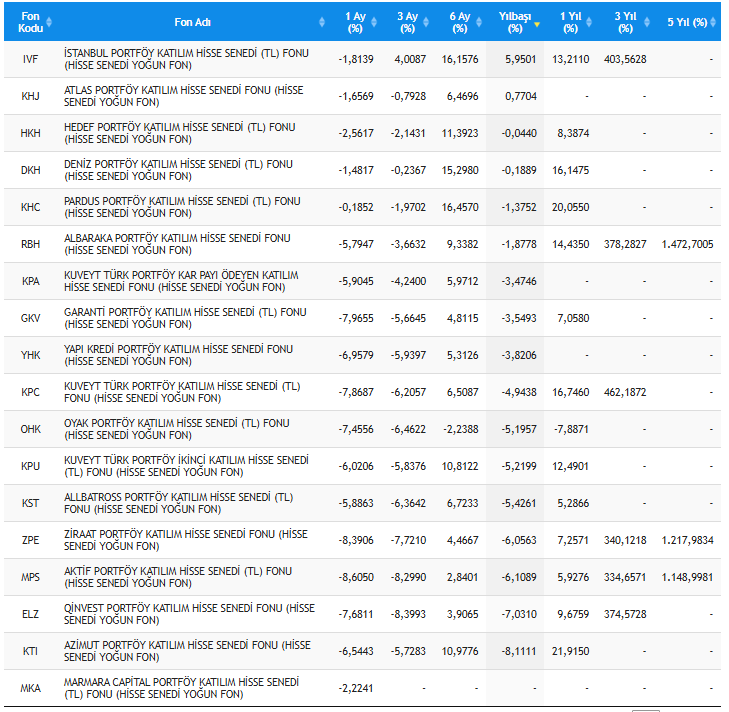
Task: Select fund code KTI
Action: point(30,651)
